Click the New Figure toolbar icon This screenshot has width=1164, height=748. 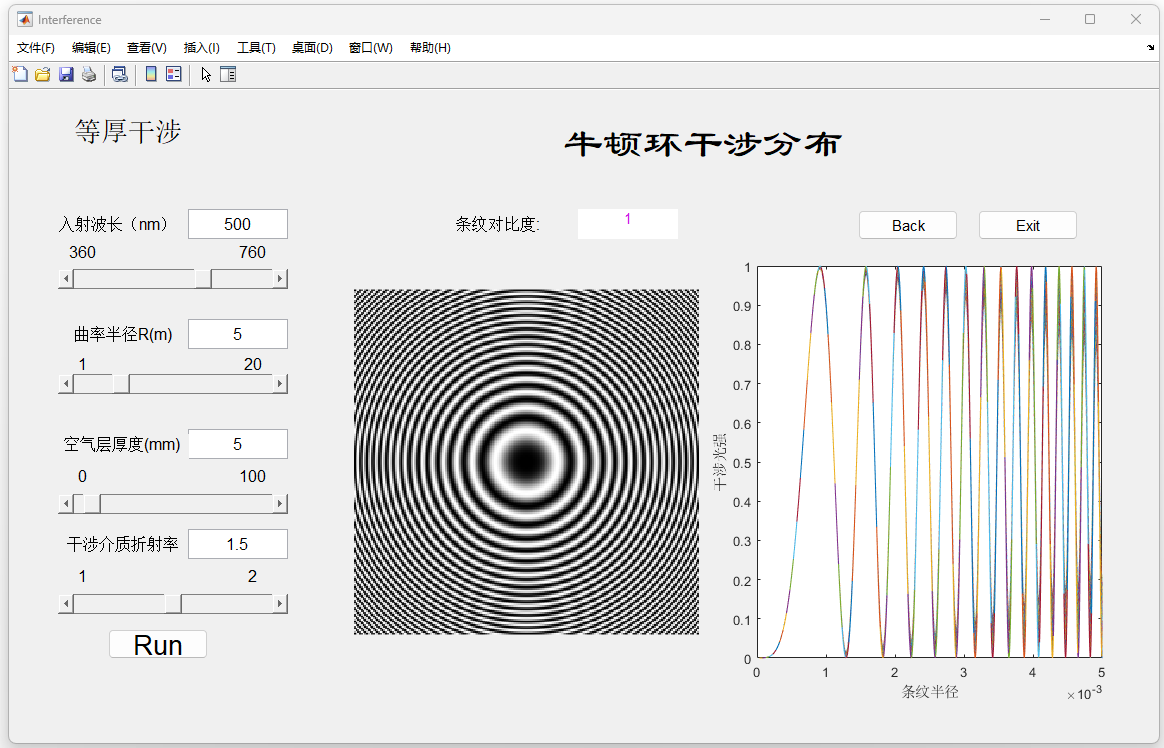coord(20,74)
